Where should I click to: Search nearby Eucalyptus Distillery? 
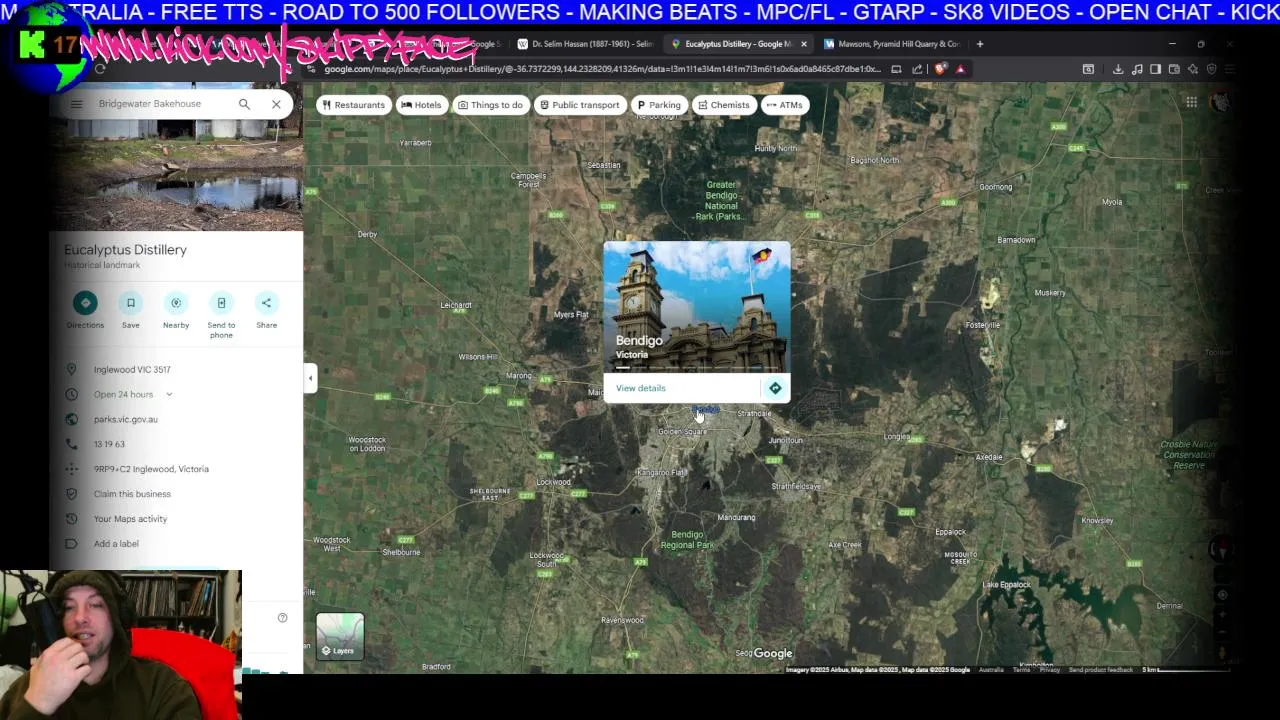(x=176, y=310)
